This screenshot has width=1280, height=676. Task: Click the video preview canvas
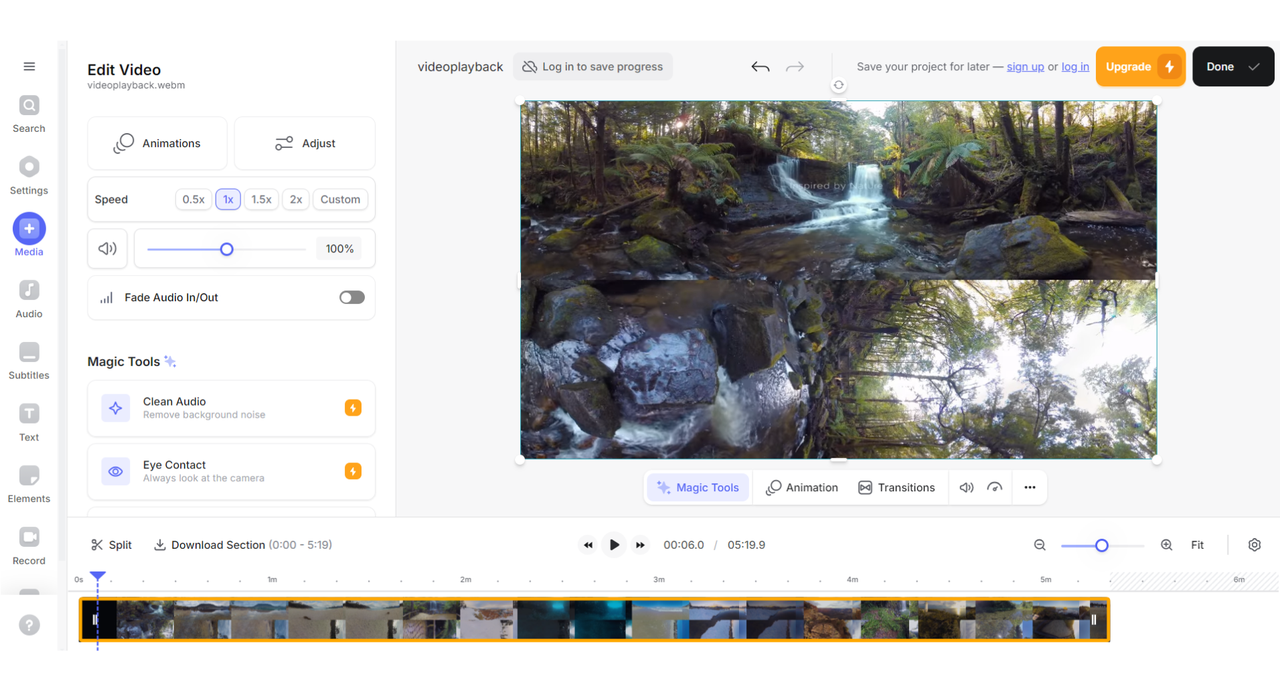point(838,279)
